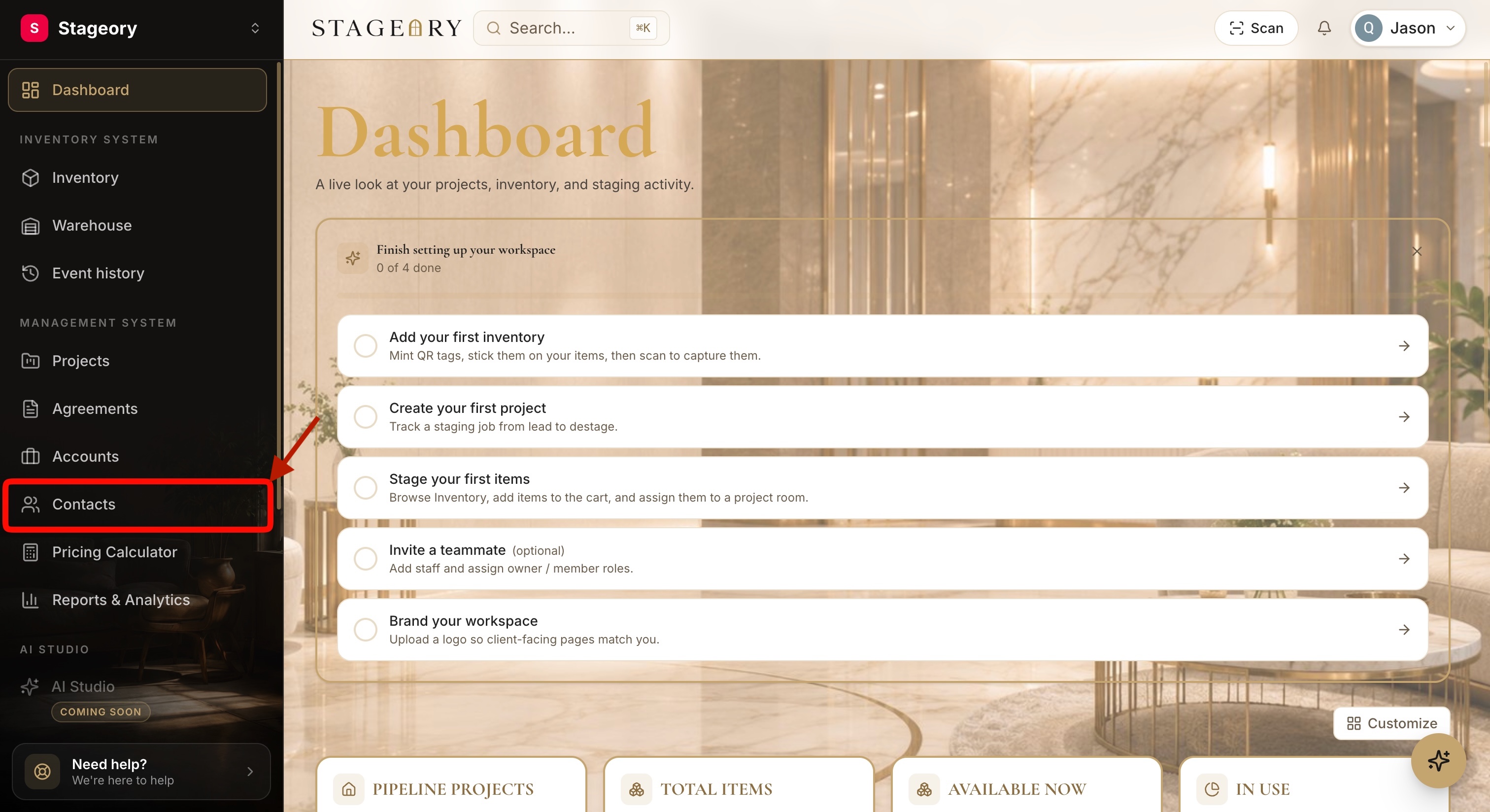Open arrow for Invite a teammate

(1404, 559)
